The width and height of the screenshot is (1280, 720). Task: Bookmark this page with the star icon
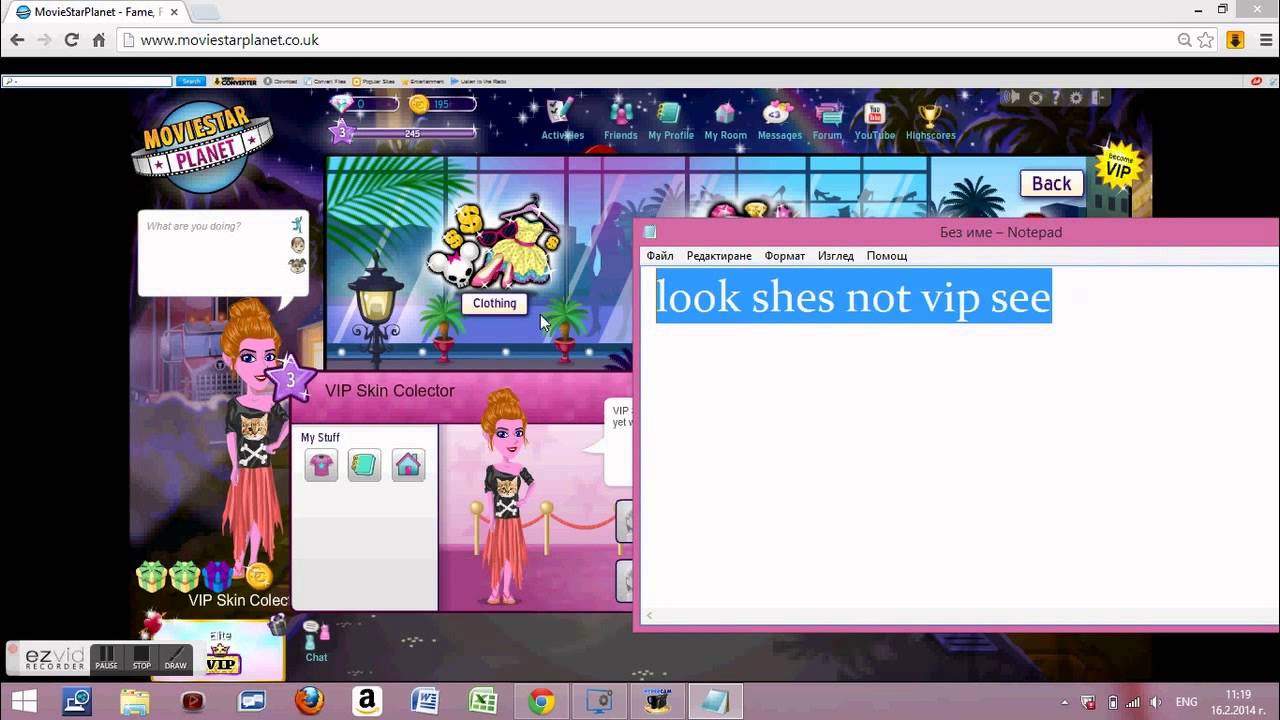pos(1206,40)
